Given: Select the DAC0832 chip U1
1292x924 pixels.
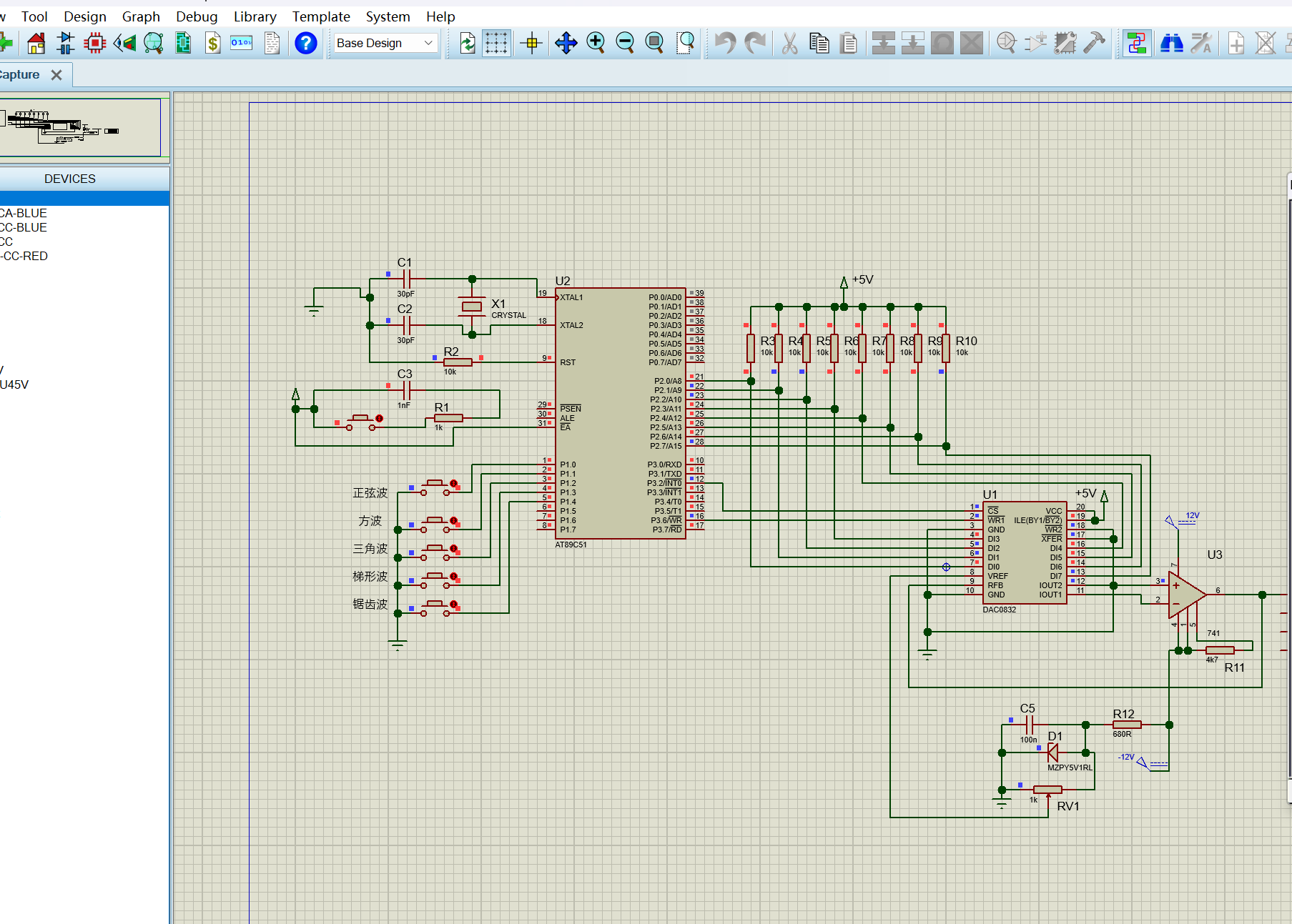Looking at the screenshot, I should click(1025, 552).
